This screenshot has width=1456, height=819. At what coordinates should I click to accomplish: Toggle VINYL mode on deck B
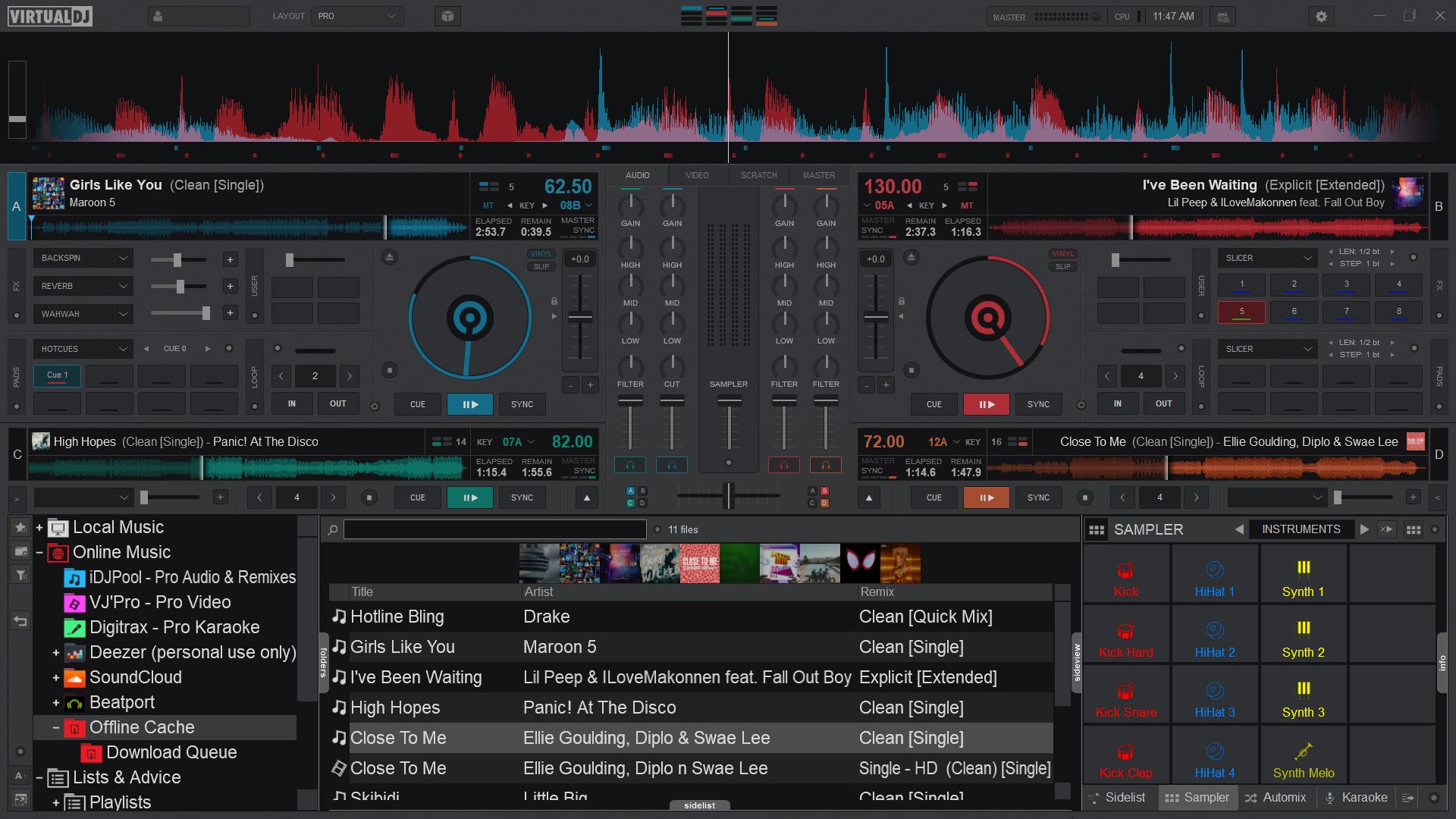pyautogui.click(x=1062, y=254)
